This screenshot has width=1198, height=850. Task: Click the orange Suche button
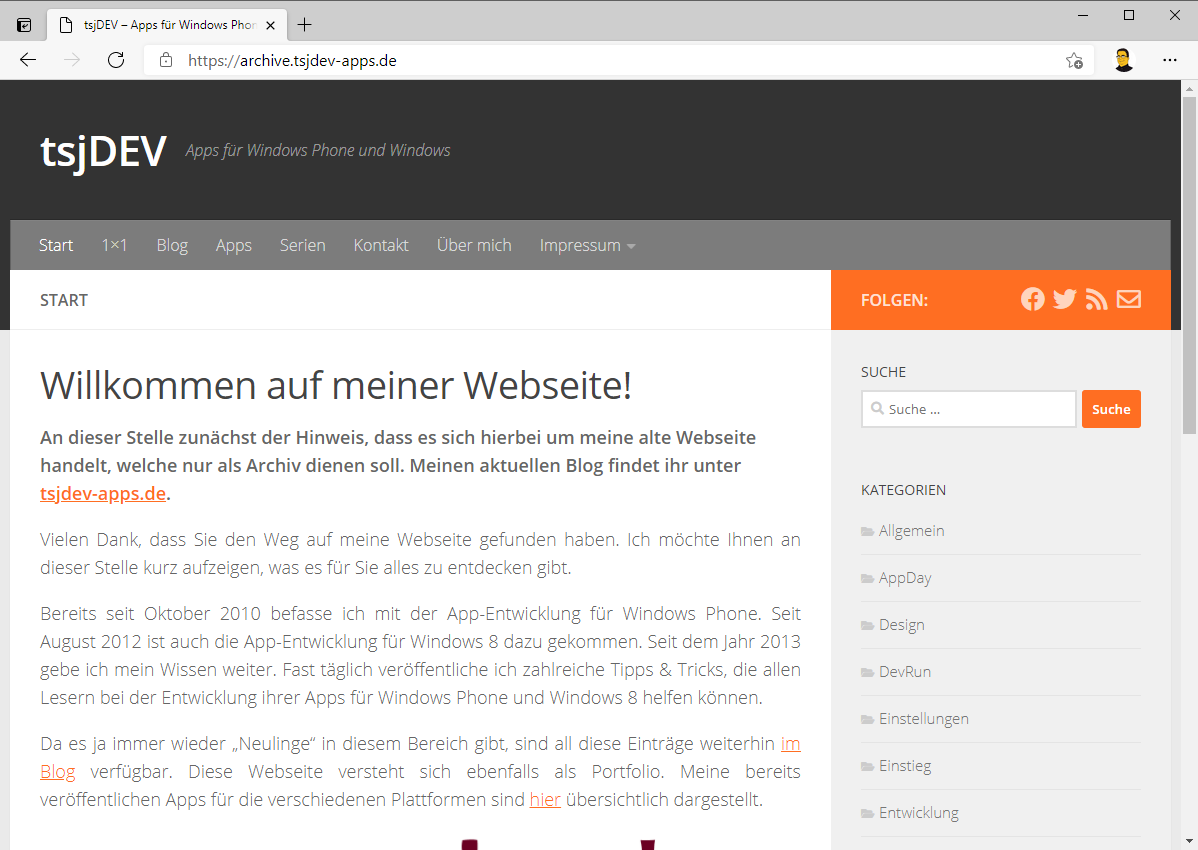pos(1111,409)
